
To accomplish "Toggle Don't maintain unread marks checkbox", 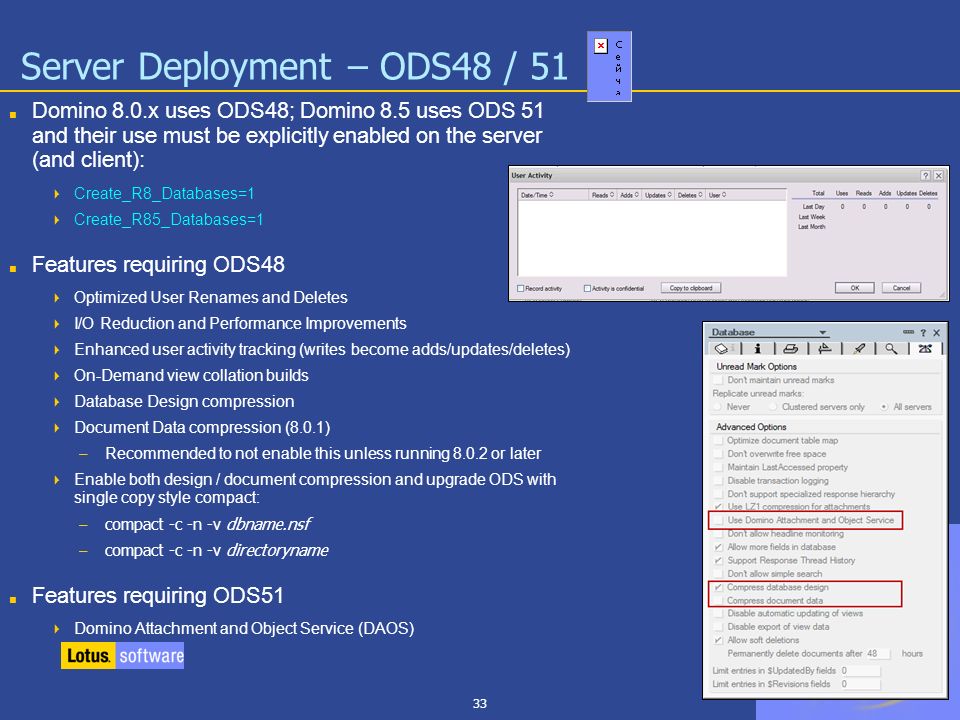I will 719,380.
